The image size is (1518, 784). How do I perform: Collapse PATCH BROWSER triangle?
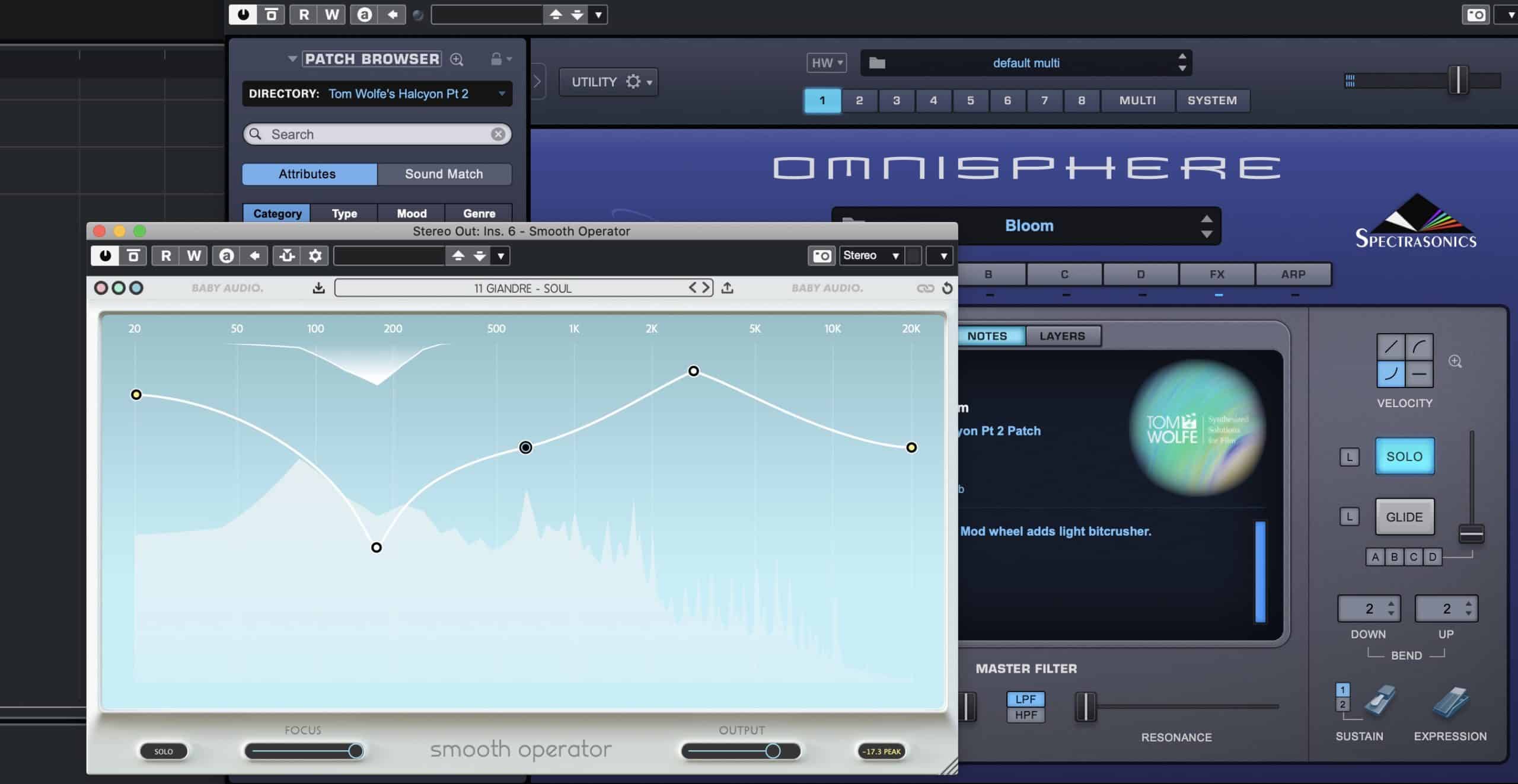pyautogui.click(x=292, y=59)
